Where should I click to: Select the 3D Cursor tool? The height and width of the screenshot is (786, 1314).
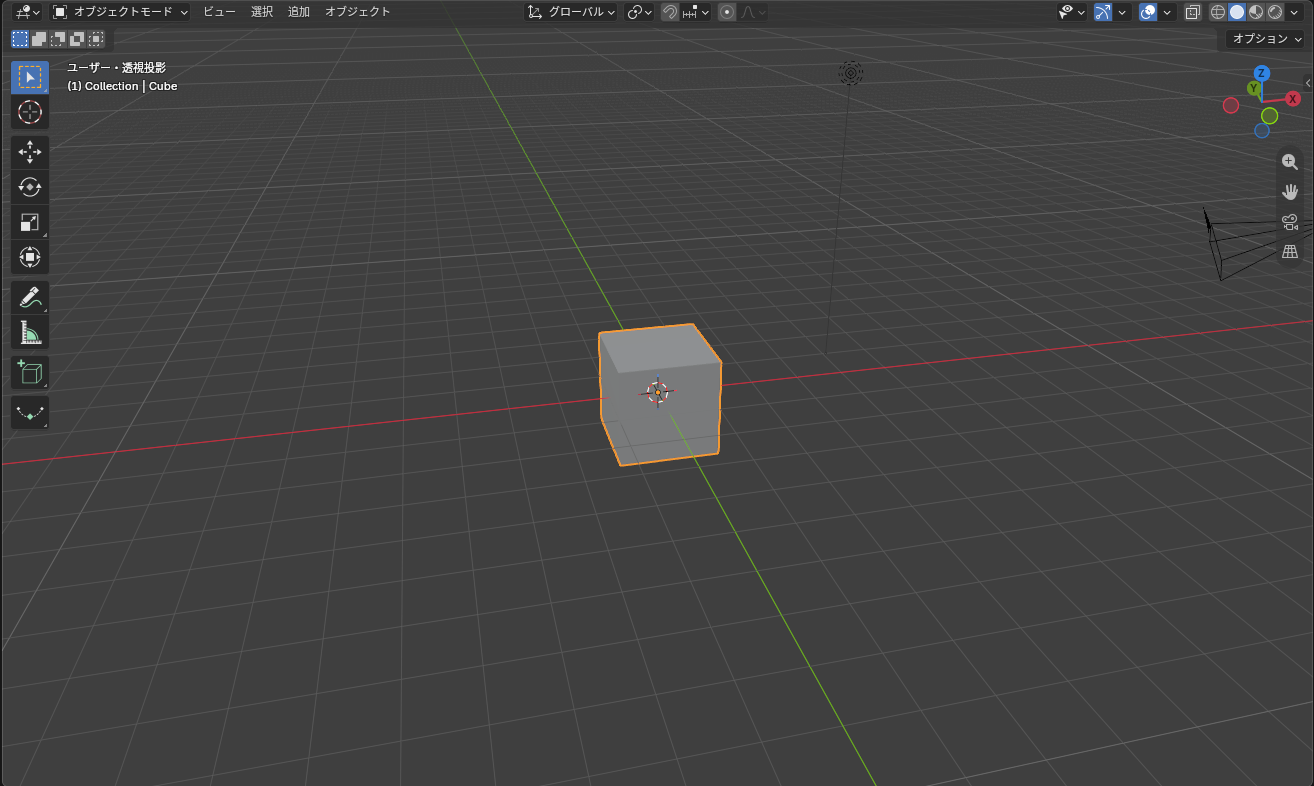(30, 112)
